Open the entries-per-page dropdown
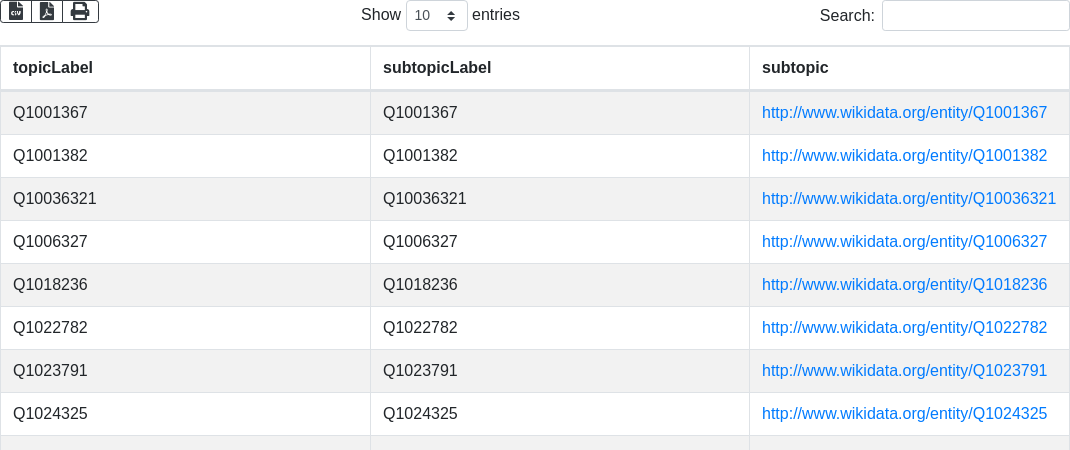The height and width of the screenshot is (450, 1070). (436, 16)
